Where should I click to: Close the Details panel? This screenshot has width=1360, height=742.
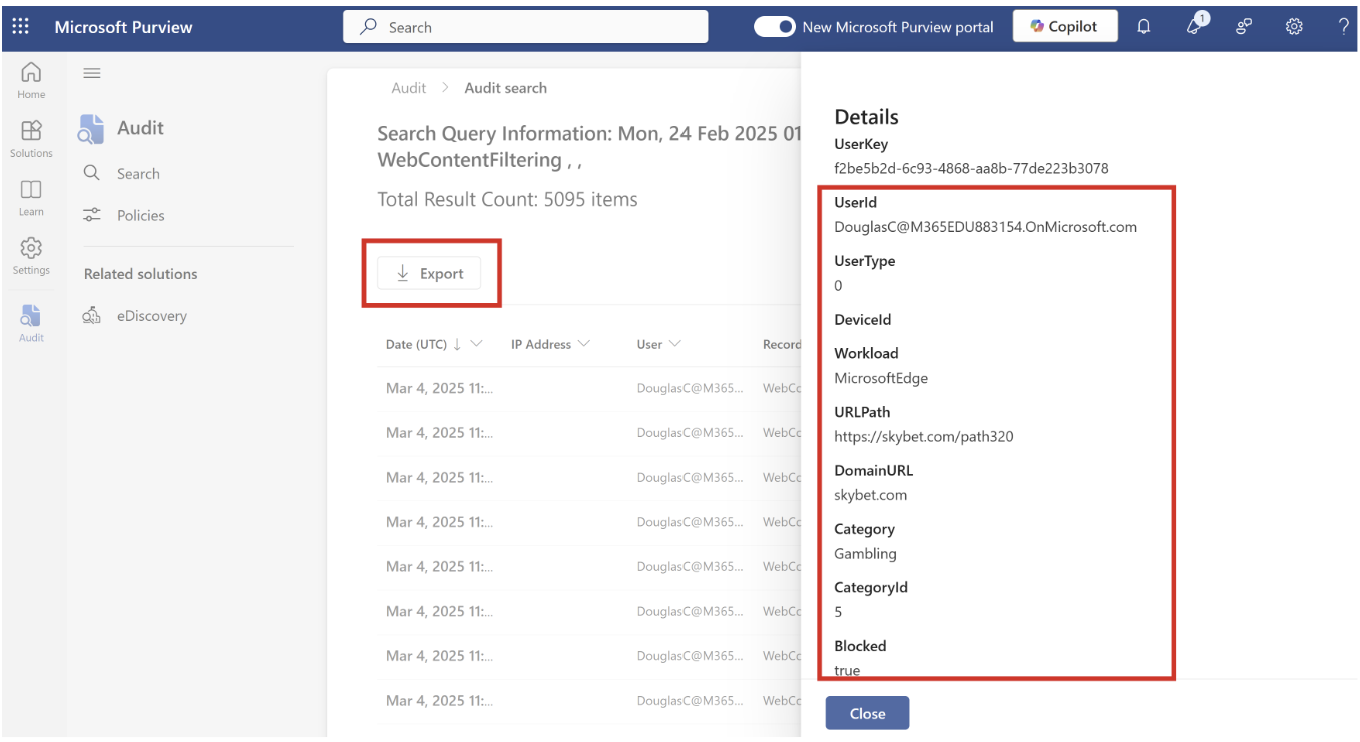866,712
